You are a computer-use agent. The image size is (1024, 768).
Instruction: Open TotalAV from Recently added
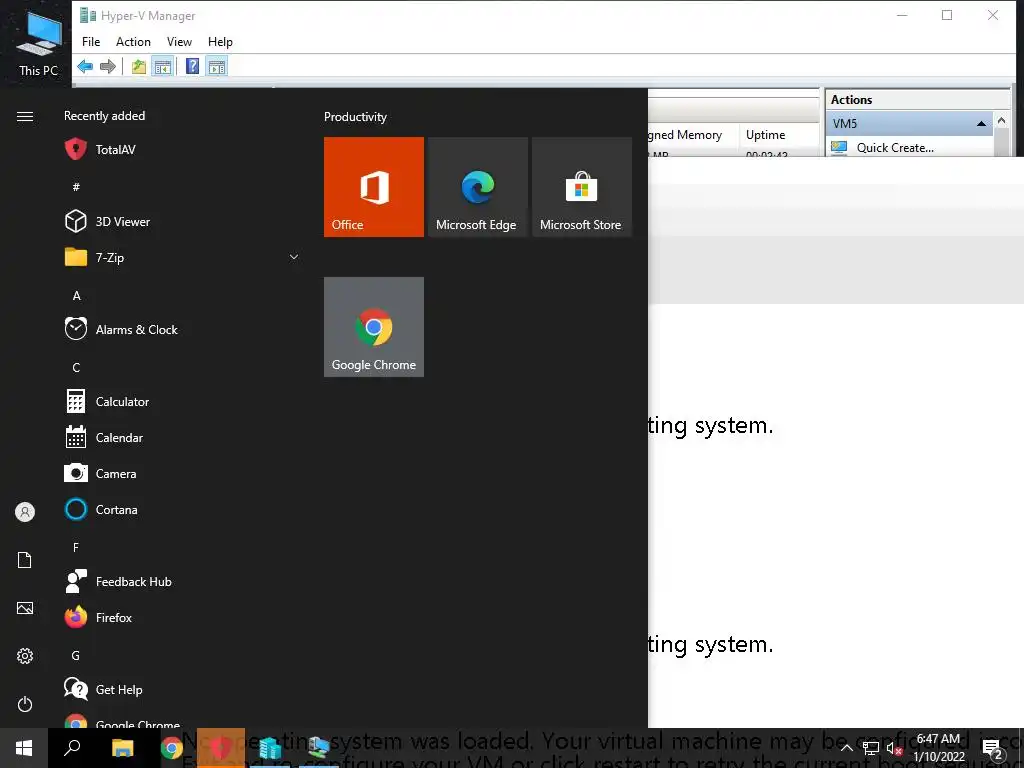tap(101, 150)
